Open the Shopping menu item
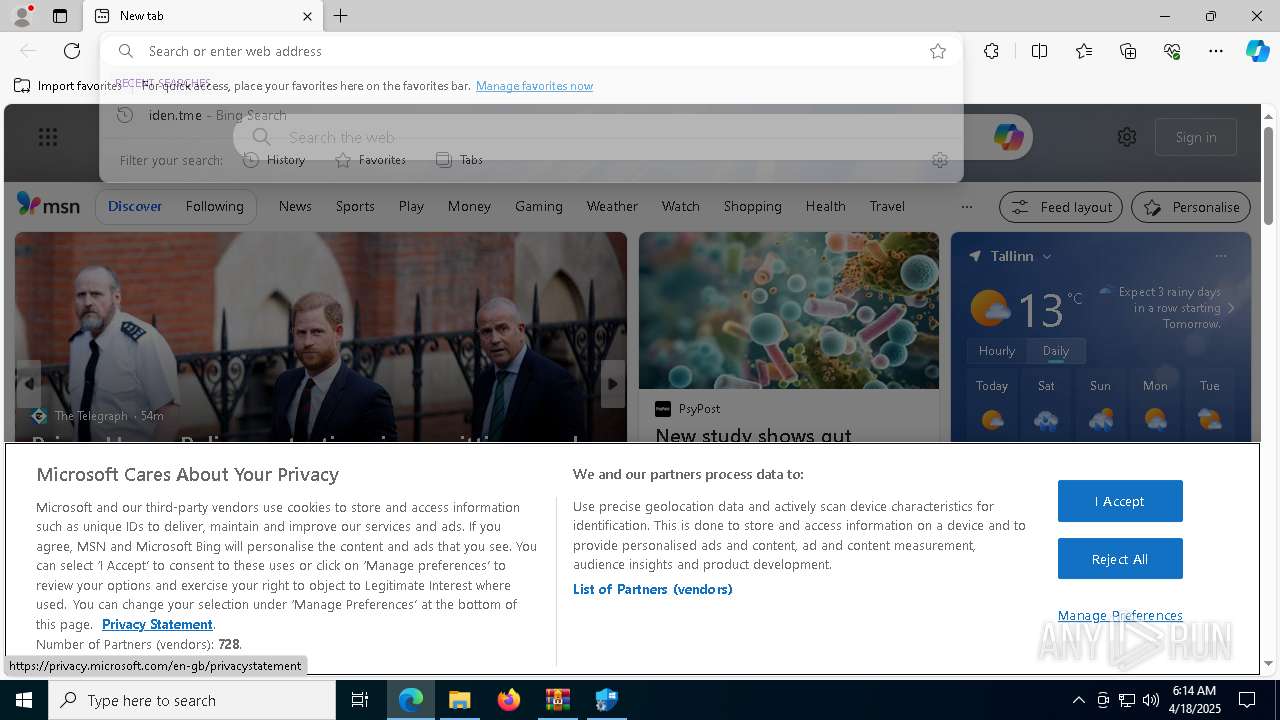The height and width of the screenshot is (720, 1280). pos(752,206)
